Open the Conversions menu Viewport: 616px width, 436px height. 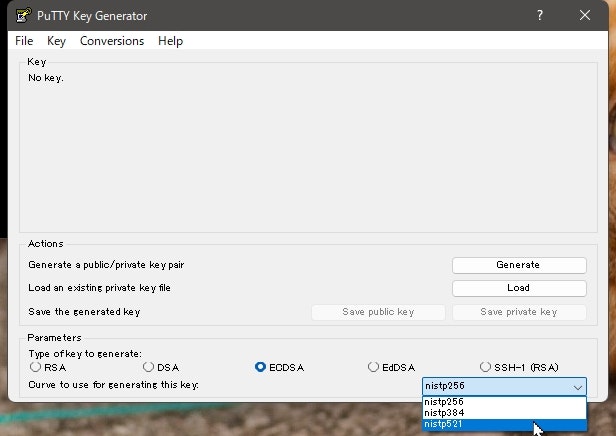point(112,41)
